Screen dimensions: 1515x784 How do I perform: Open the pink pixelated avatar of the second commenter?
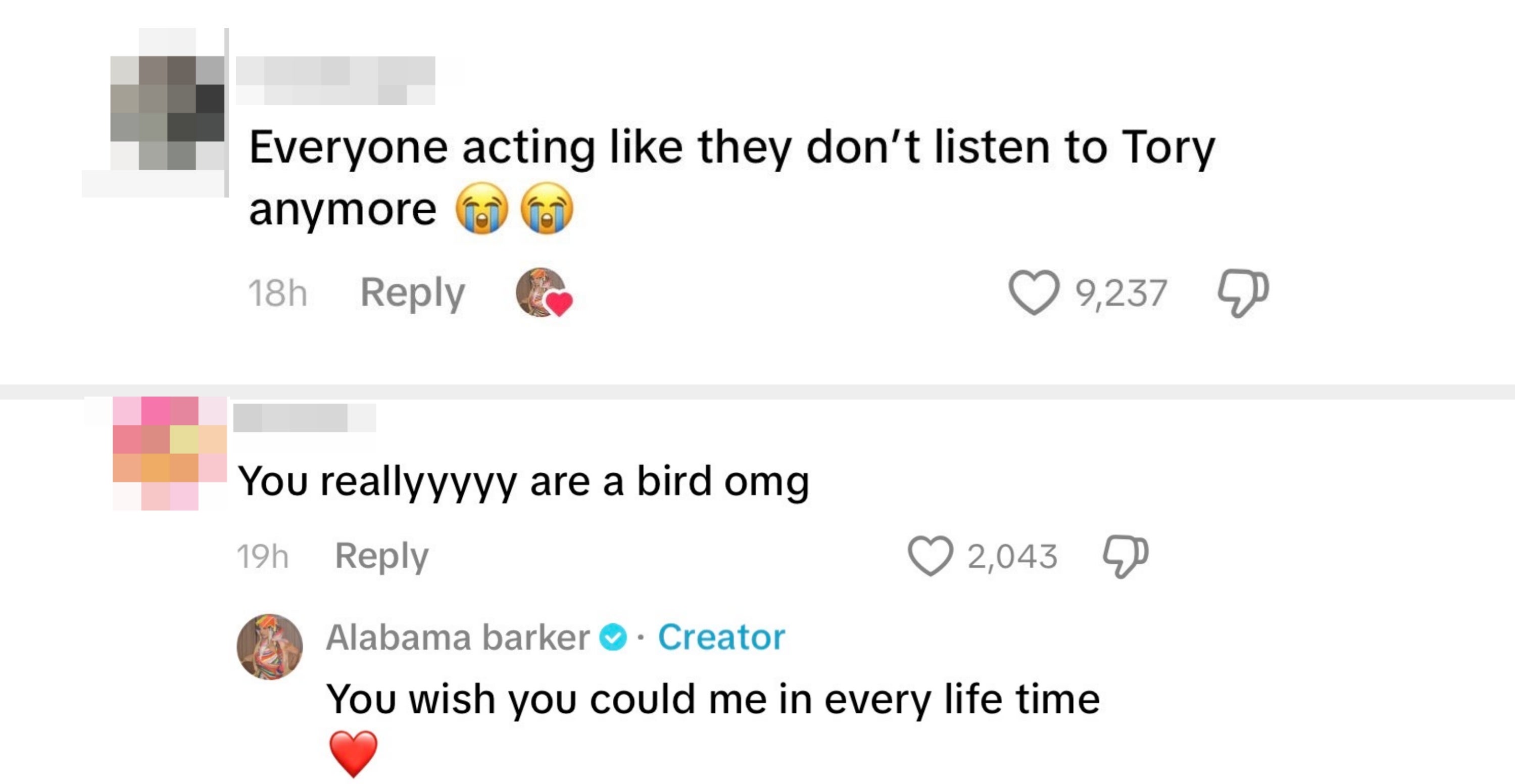(x=169, y=453)
